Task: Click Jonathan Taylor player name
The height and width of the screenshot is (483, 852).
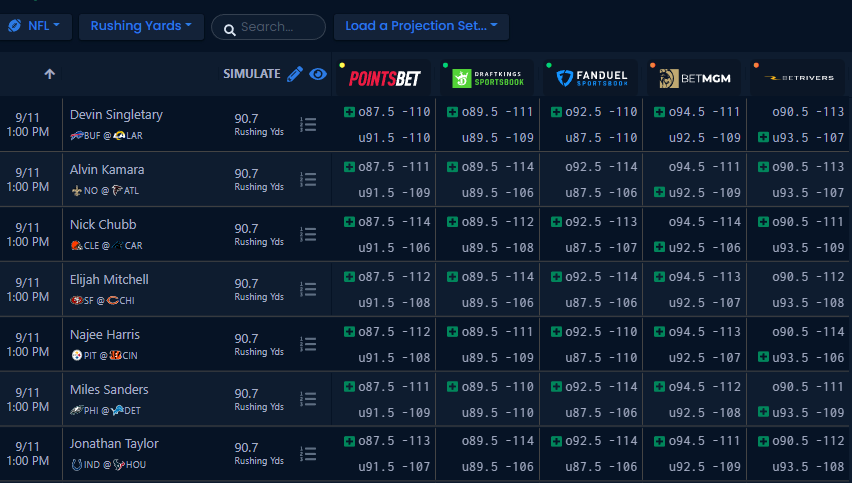Action: (x=114, y=444)
